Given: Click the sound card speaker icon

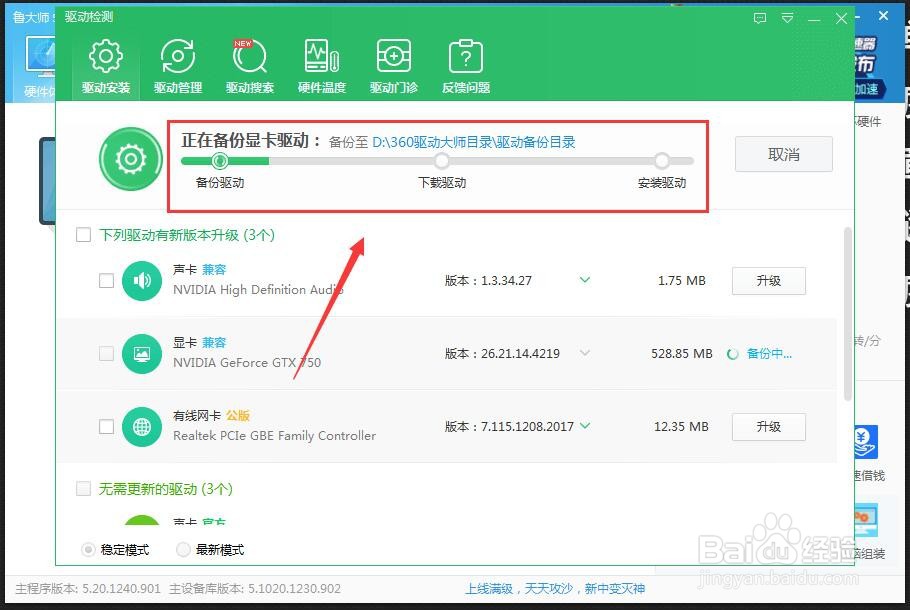Looking at the screenshot, I should pos(142,281).
